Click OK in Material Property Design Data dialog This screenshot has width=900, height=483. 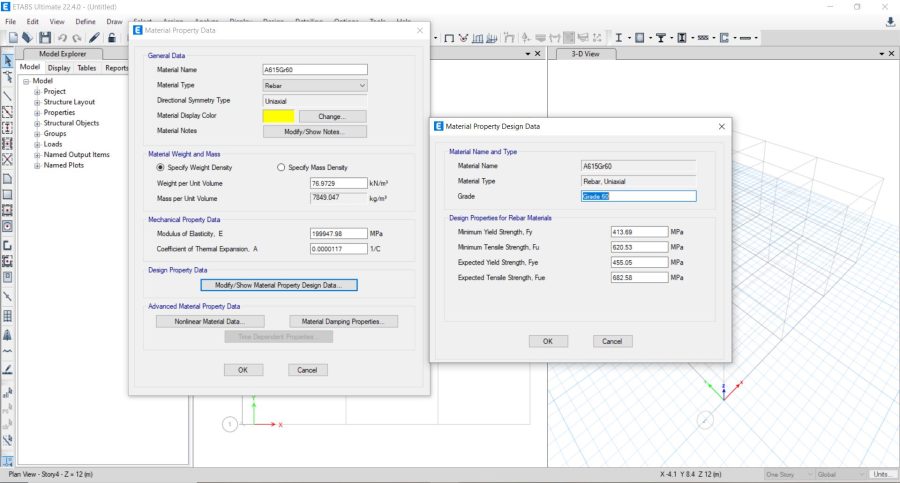tap(548, 341)
